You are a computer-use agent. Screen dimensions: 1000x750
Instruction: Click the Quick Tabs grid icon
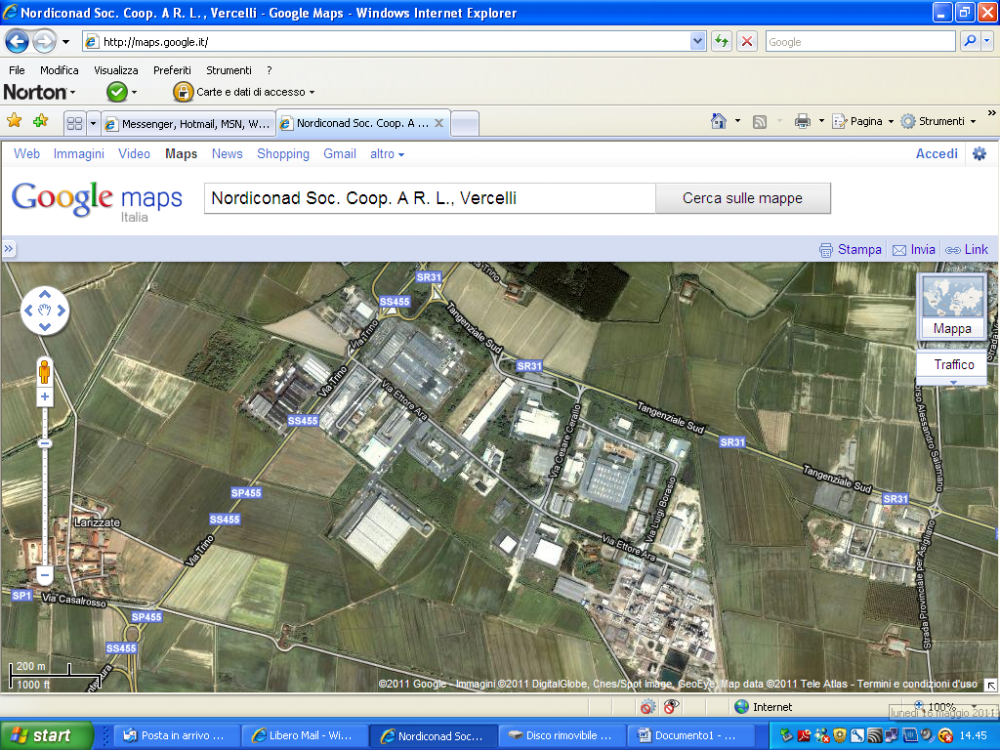[x=75, y=123]
